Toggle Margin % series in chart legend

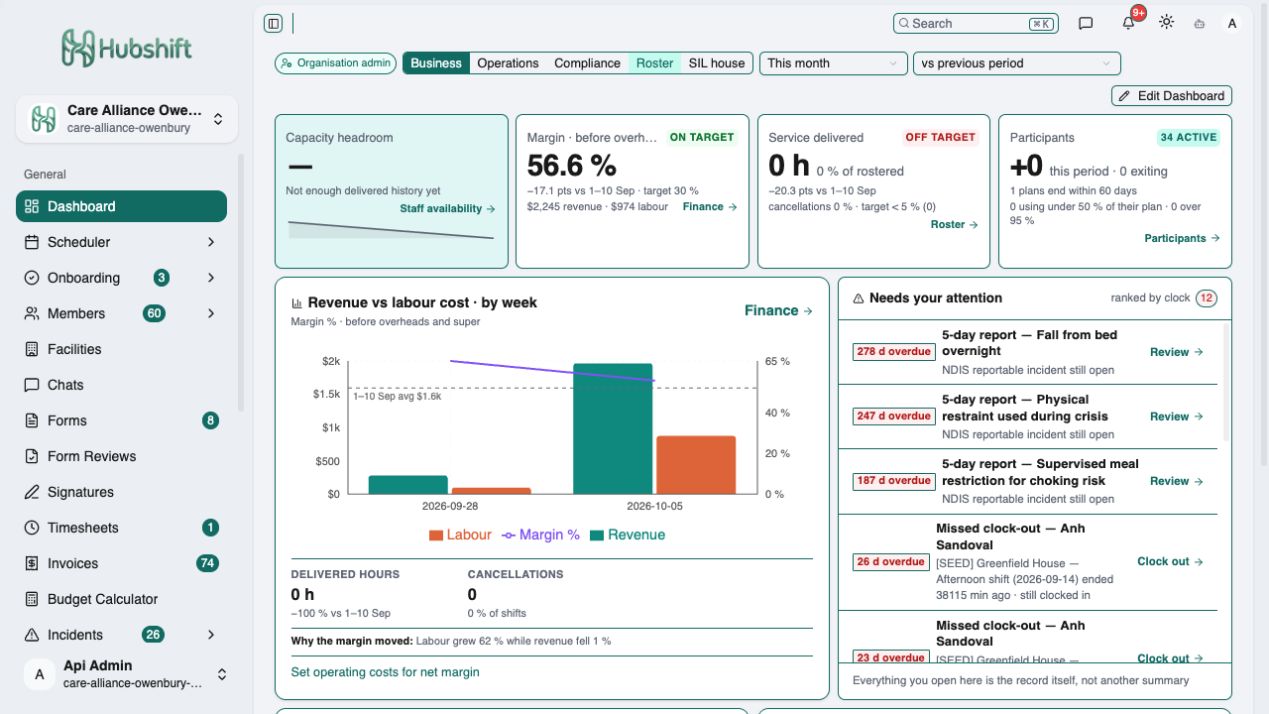pyautogui.click(x=541, y=535)
